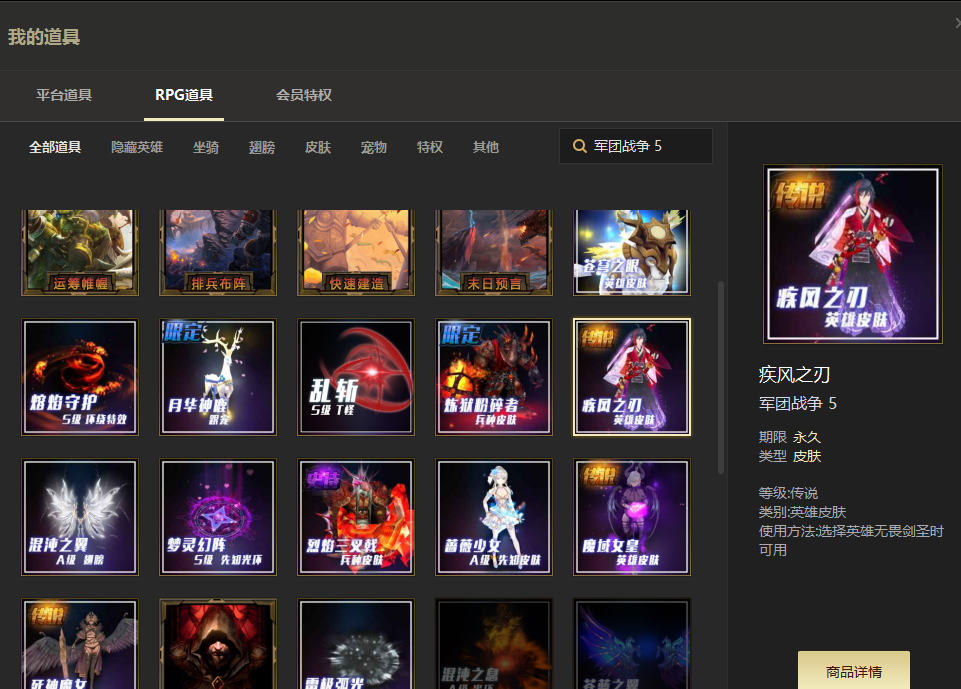The width and height of the screenshot is (961, 689).
Task: Select the 乱斩 S级 item card
Action: click(355, 377)
